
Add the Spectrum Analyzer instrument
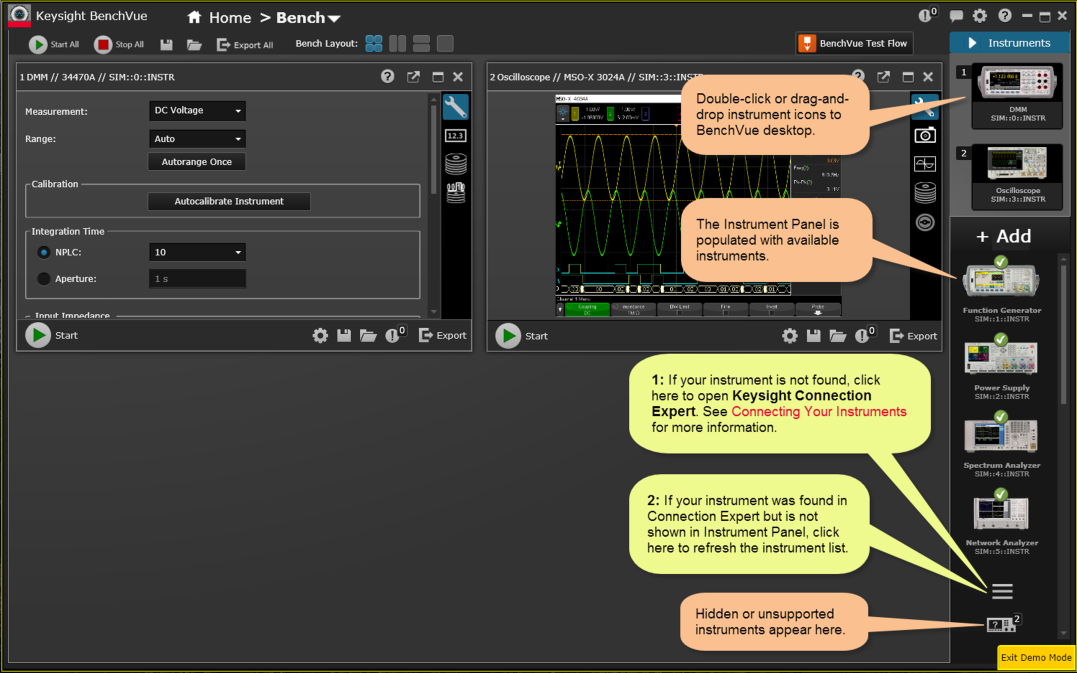click(x=1001, y=444)
